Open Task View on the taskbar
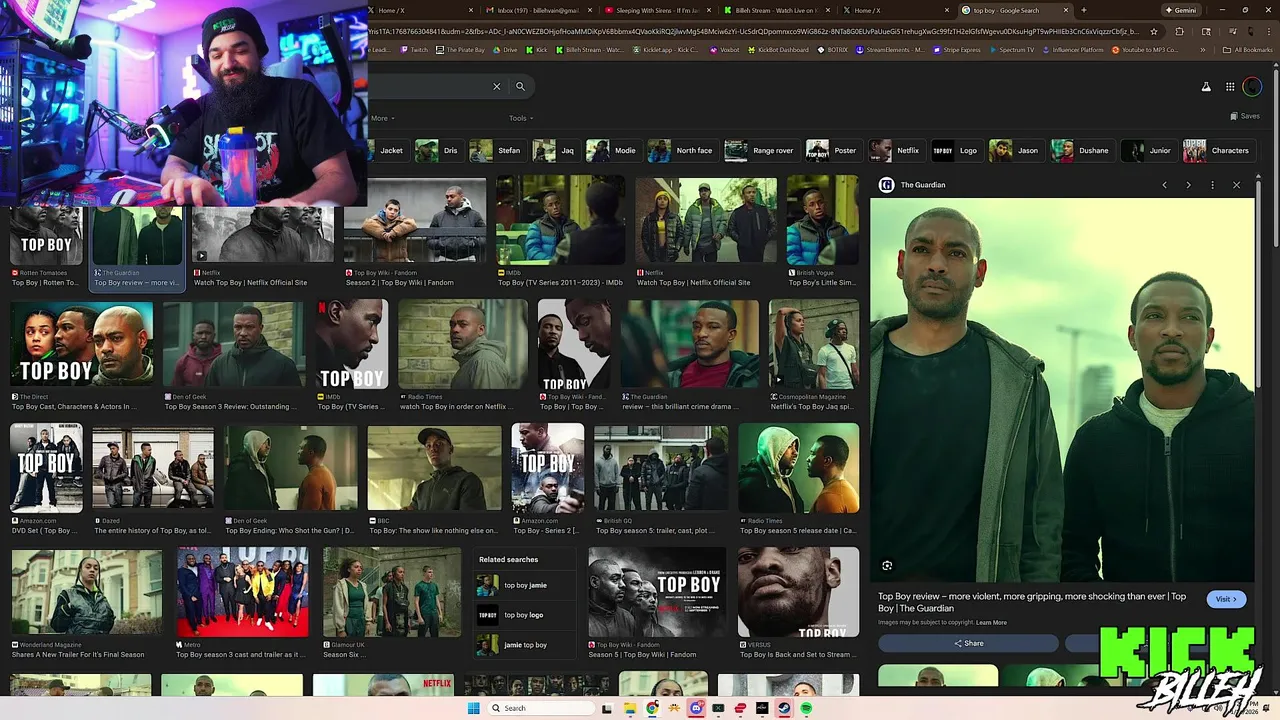This screenshot has height=720, width=1280. (x=607, y=708)
